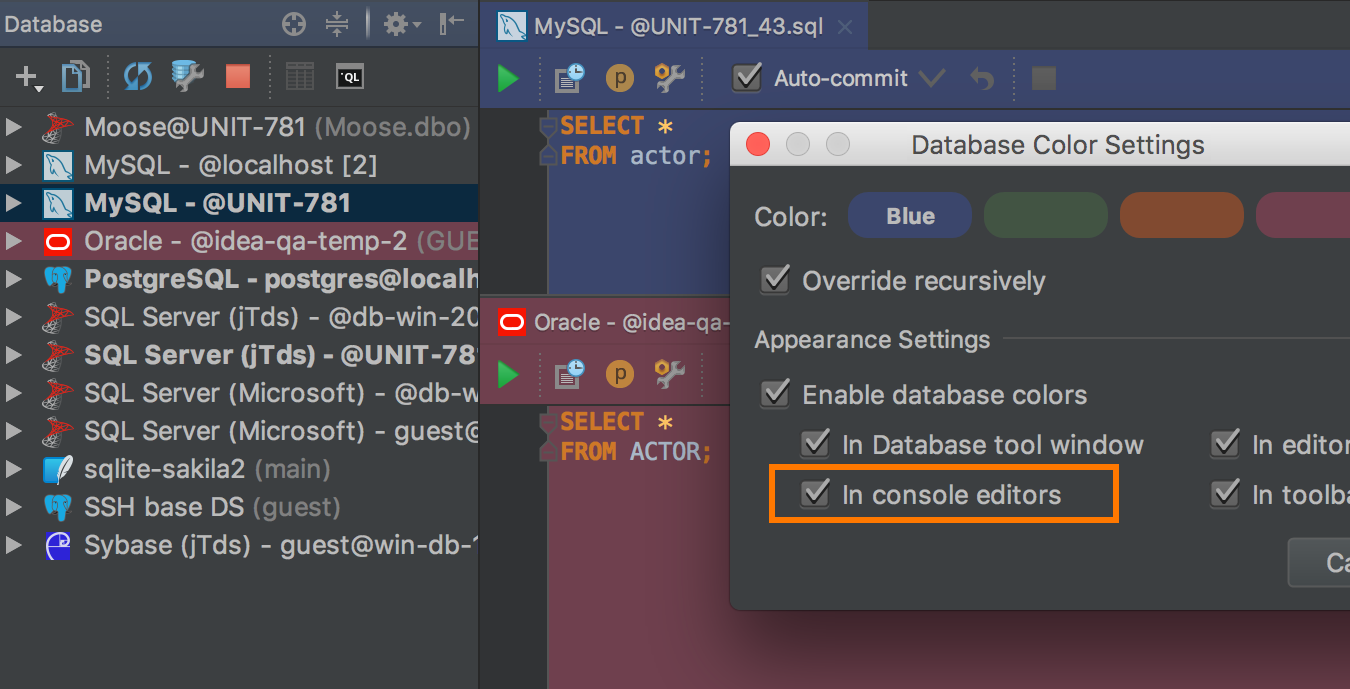The height and width of the screenshot is (689, 1350).
Task: Click the 'SELECT *' line in Oracle editor
Action: [x=617, y=422]
